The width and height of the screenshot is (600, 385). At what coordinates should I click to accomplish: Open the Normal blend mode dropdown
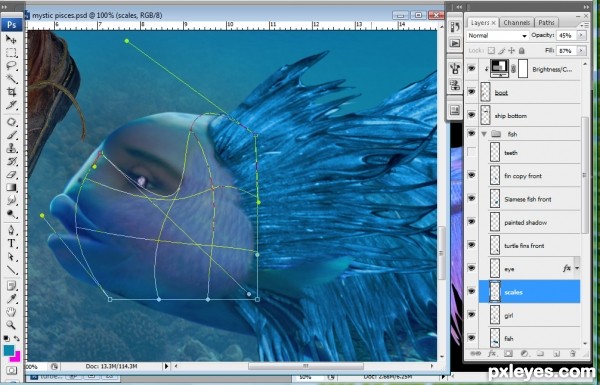(x=497, y=36)
